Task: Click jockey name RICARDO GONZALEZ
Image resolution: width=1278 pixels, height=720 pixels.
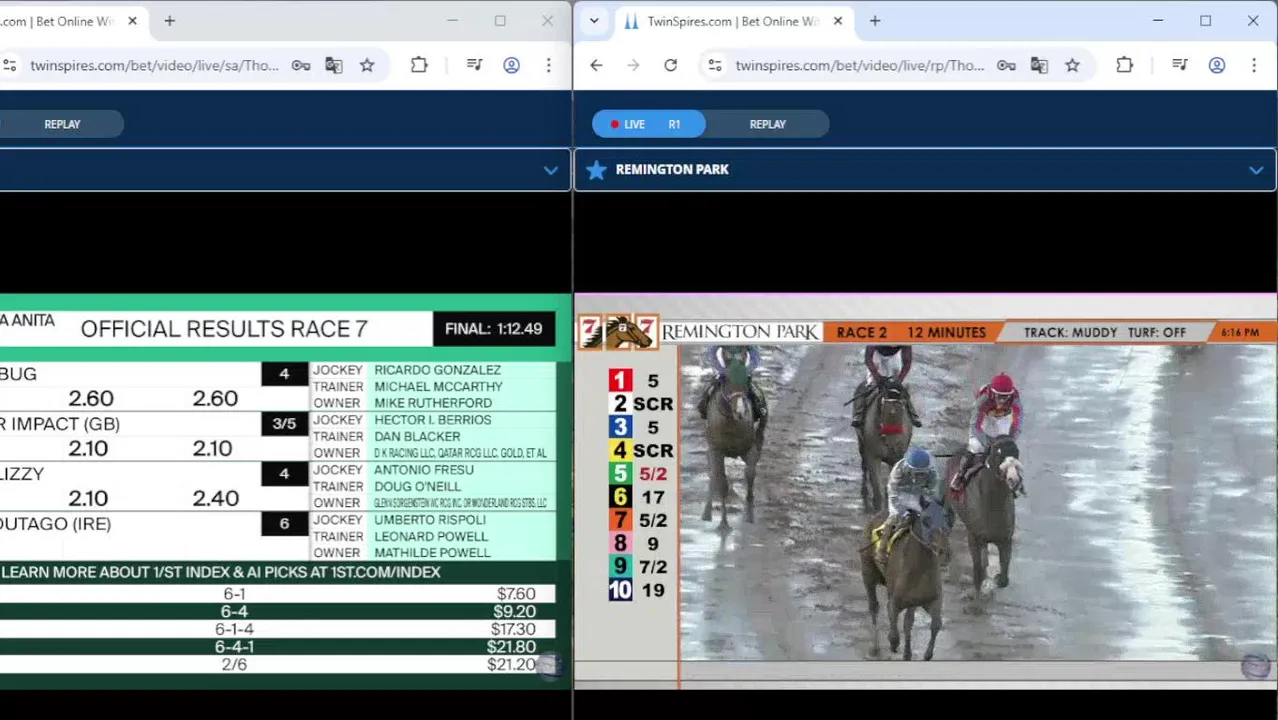Action: pyautogui.click(x=437, y=370)
